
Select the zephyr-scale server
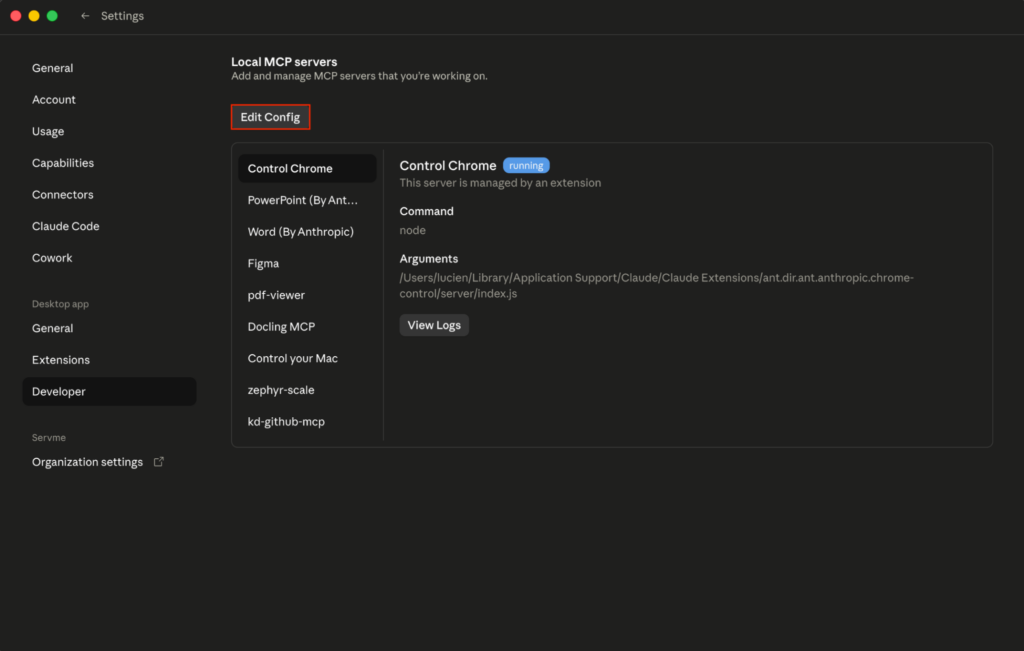307,390
